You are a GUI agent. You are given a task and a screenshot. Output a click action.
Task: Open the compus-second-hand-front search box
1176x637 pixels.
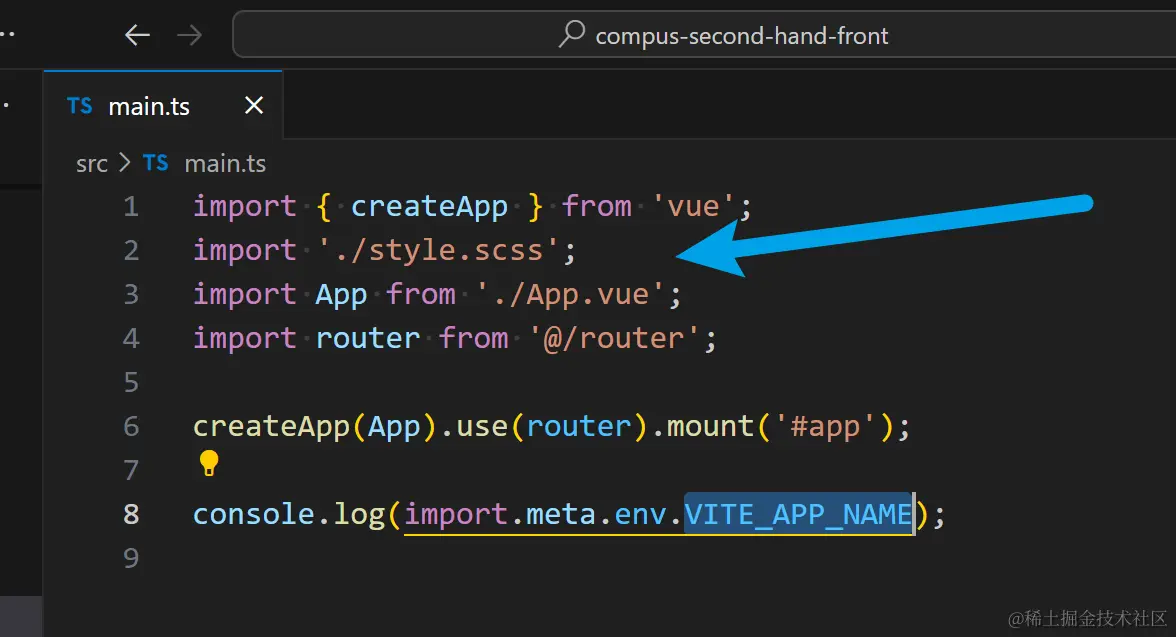704,35
